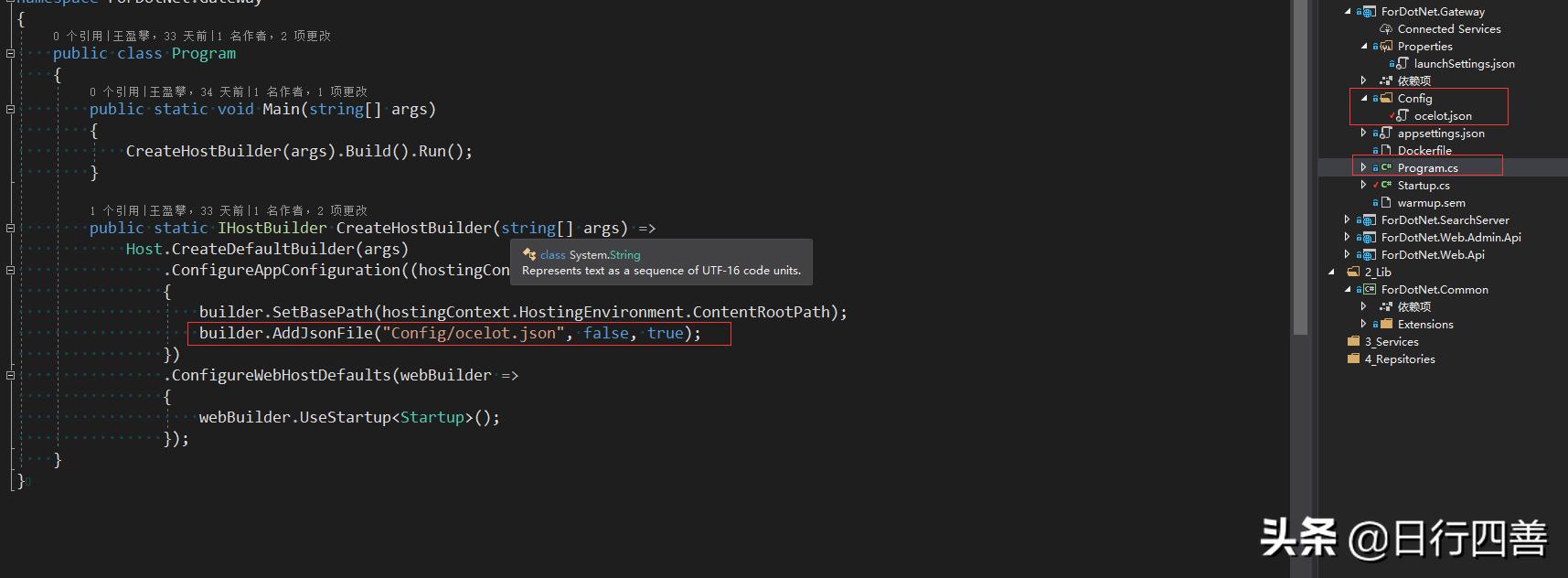
Task: Click the Extensions folder icon
Action: click(1386, 325)
